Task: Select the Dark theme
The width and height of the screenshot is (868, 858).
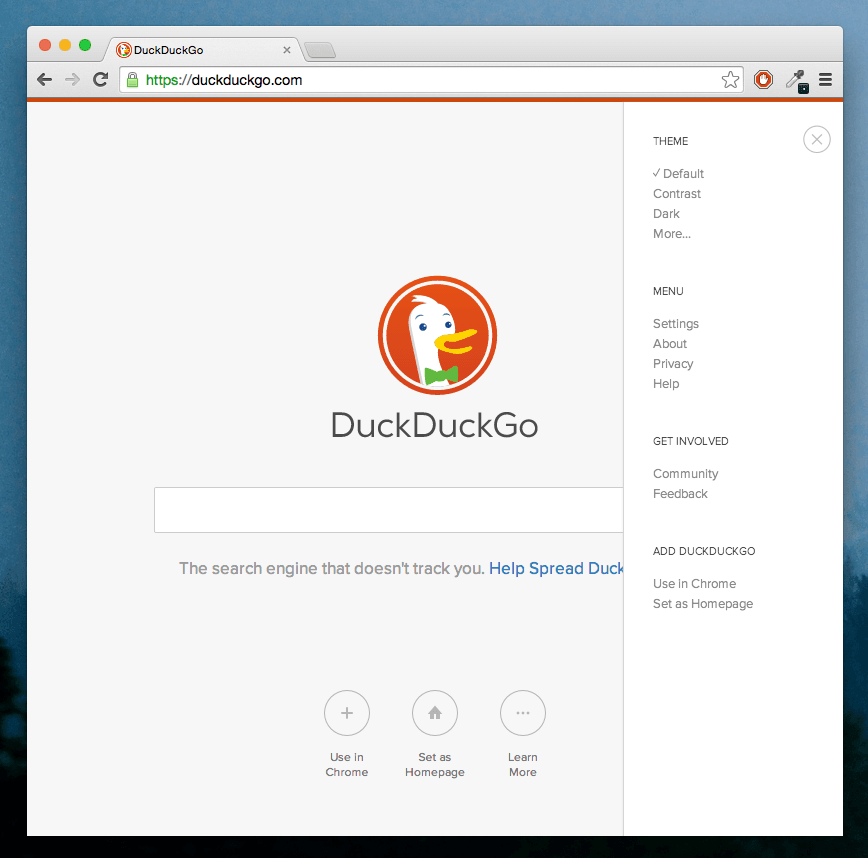Action: (x=666, y=213)
